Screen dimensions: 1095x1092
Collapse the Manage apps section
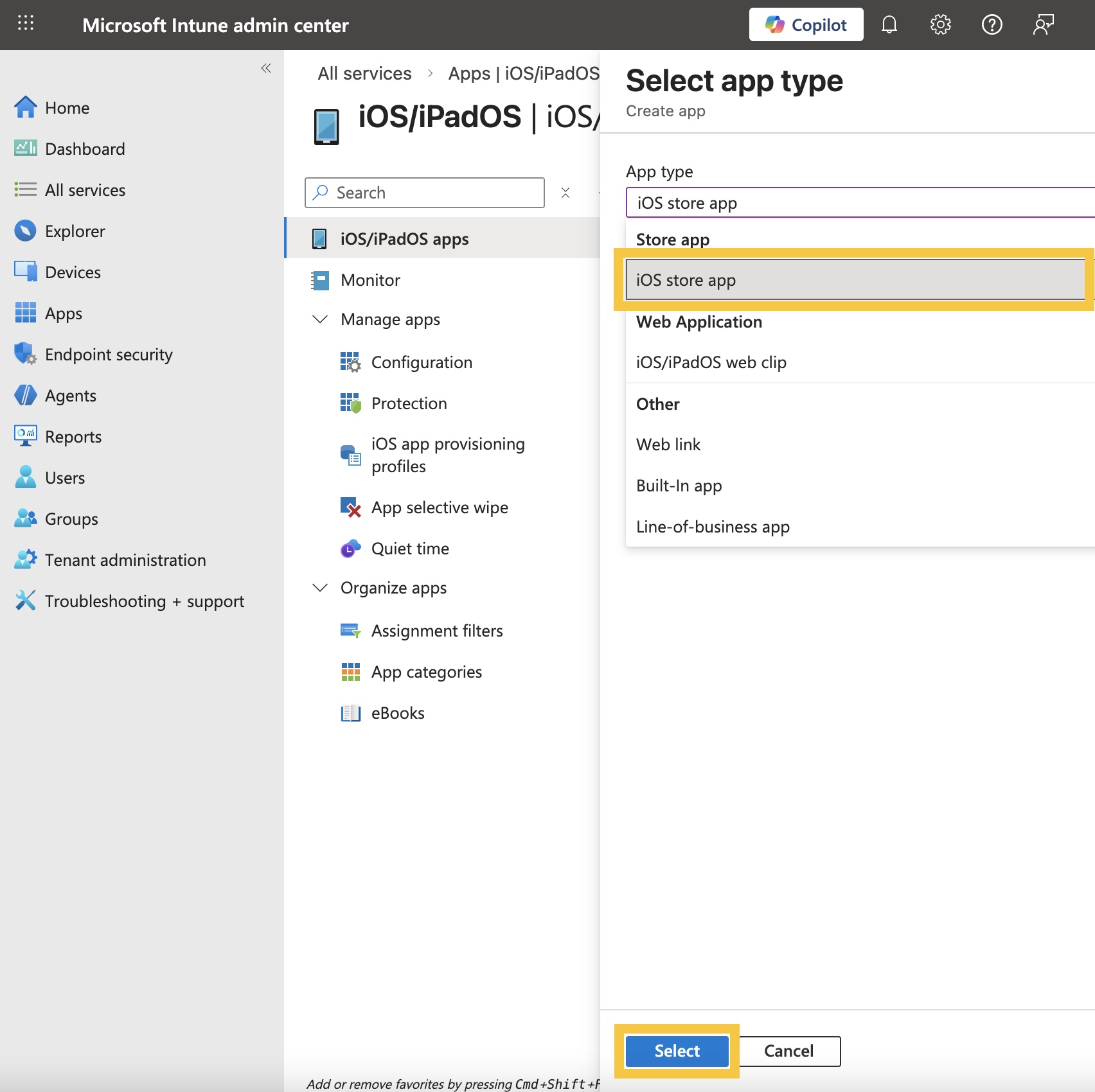pyautogui.click(x=320, y=319)
